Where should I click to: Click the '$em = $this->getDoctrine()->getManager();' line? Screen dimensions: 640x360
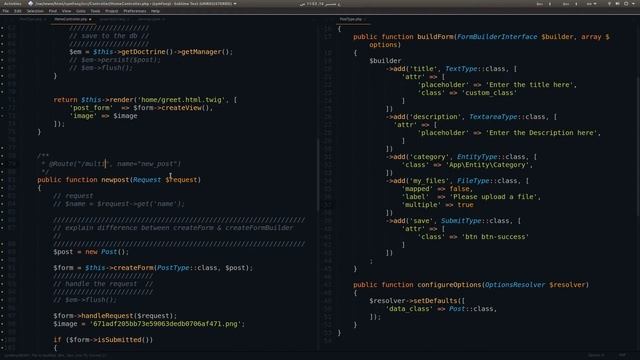click(x=151, y=52)
